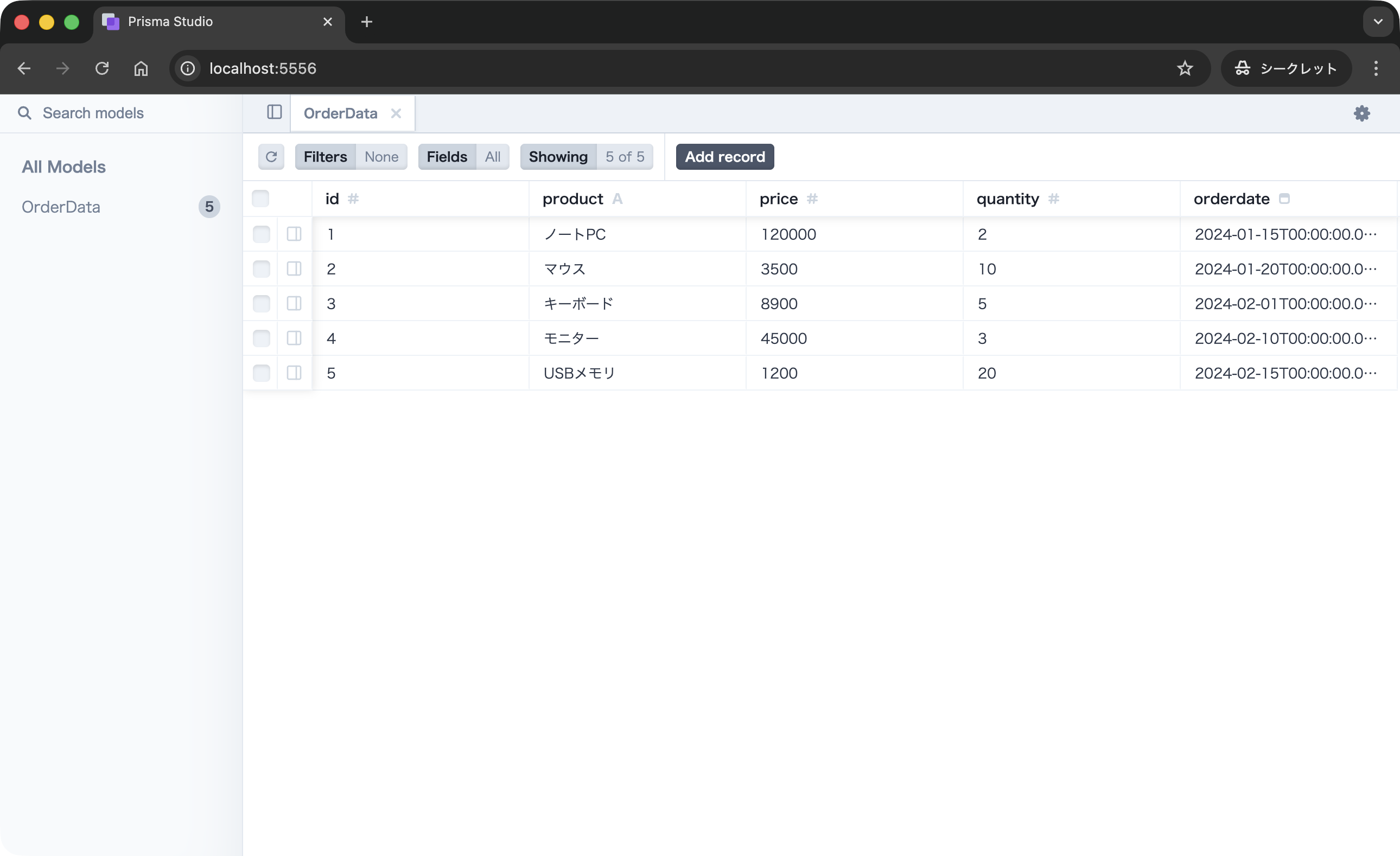Viewport: 1400px width, 856px height.
Task: Close the OrderData tab
Action: click(x=396, y=113)
